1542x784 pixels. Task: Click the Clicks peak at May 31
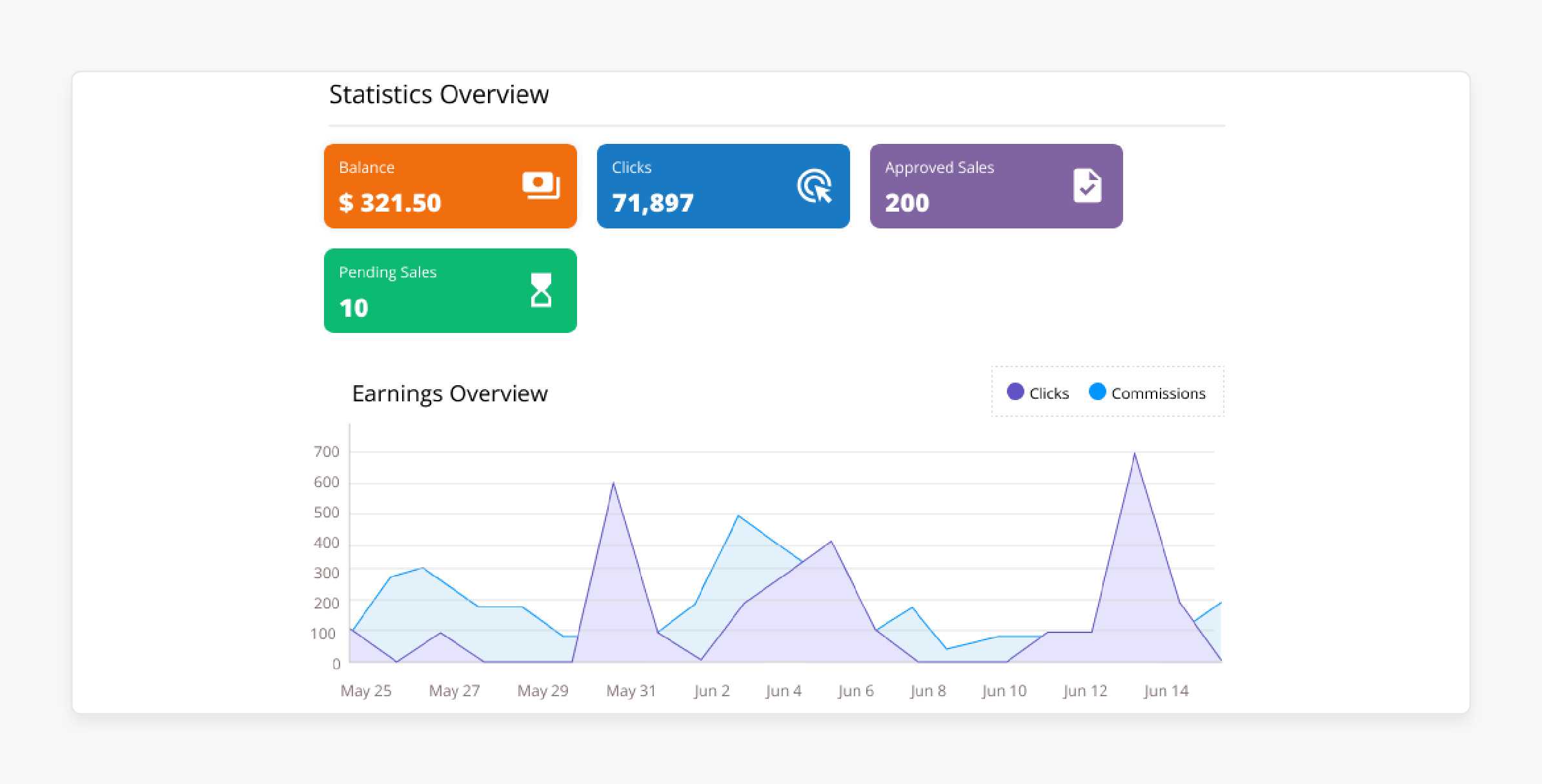(613, 483)
